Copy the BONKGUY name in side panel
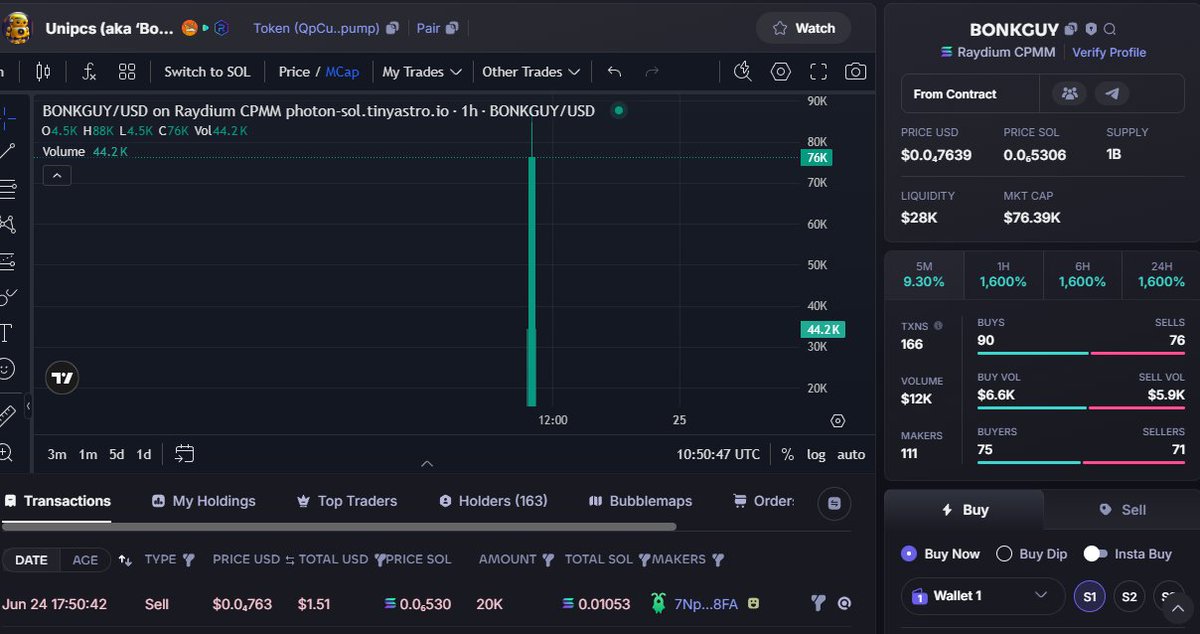The height and width of the screenshot is (634, 1200). [x=1070, y=30]
